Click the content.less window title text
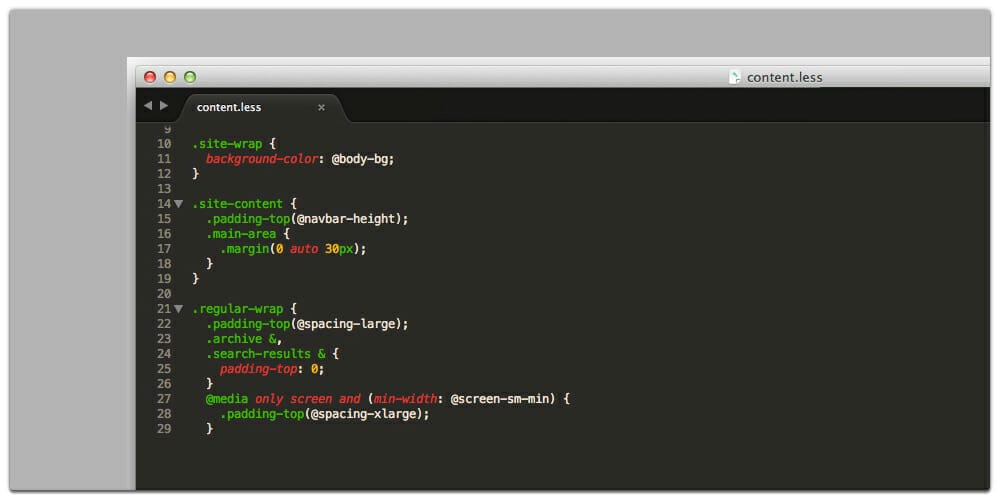 point(784,78)
